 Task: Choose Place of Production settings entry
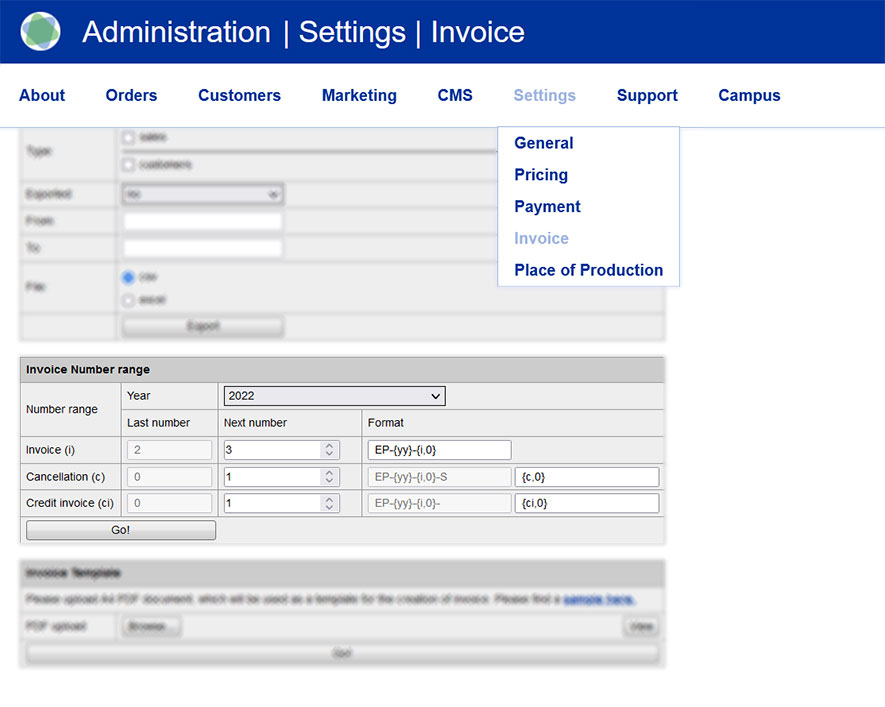click(x=588, y=270)
